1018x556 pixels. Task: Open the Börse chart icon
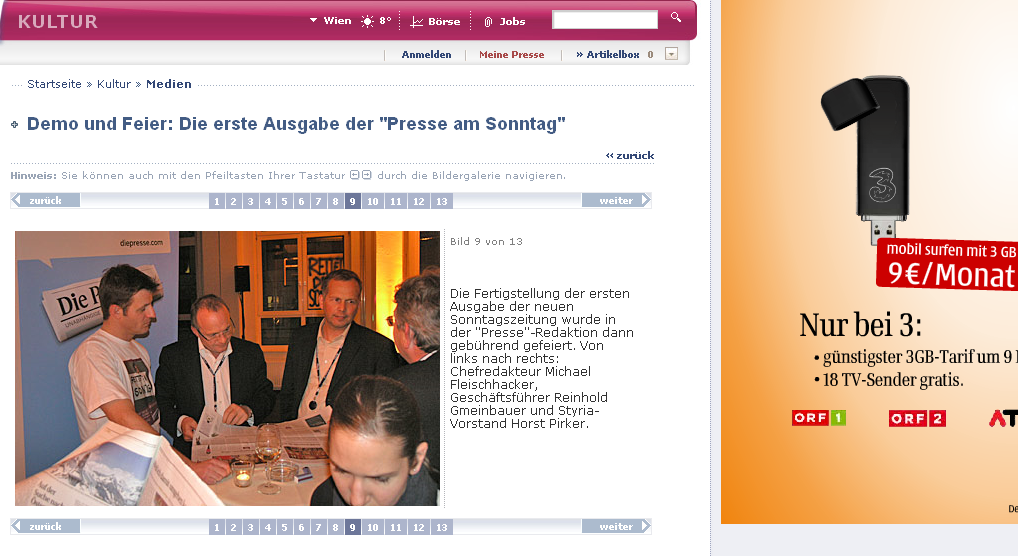[x=417, y=22]
